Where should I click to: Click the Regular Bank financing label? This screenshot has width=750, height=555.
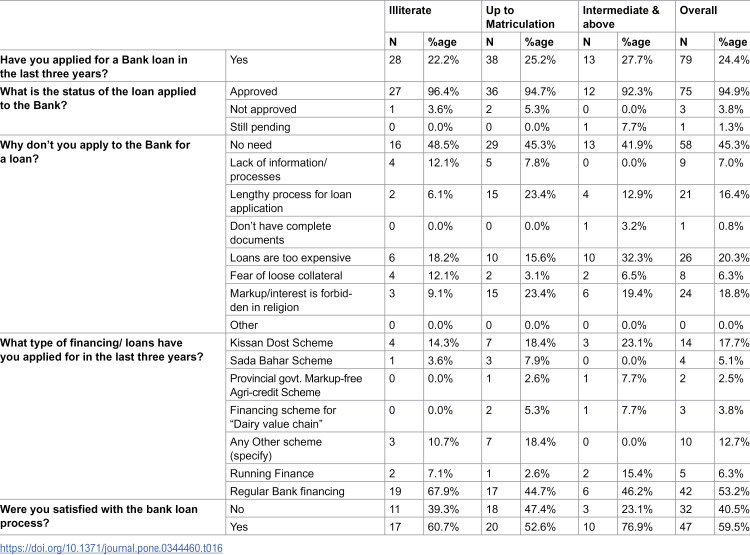pyautogui.click(x=287, y=491)
